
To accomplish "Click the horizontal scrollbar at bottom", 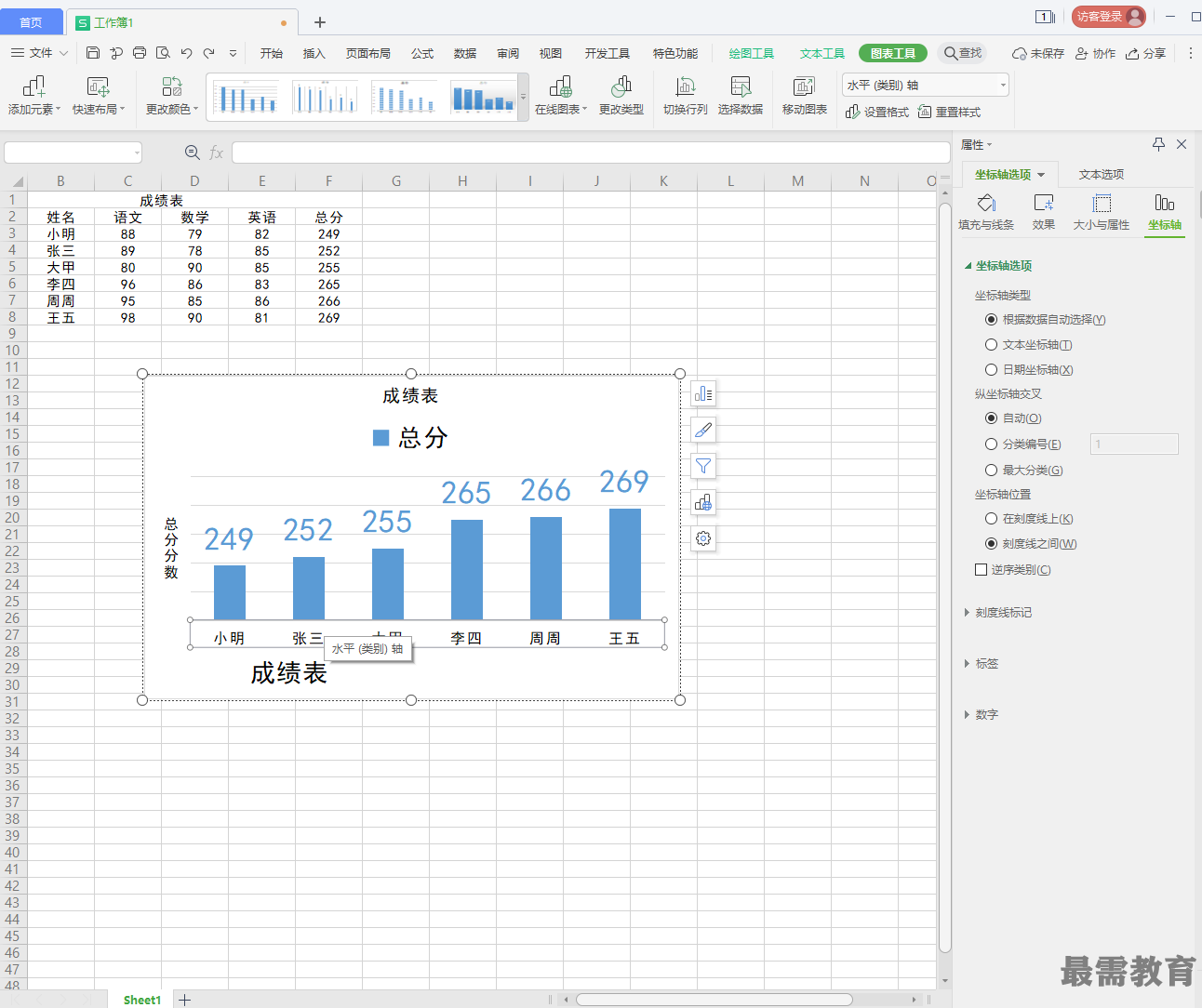I will [x=714, y=1000].
